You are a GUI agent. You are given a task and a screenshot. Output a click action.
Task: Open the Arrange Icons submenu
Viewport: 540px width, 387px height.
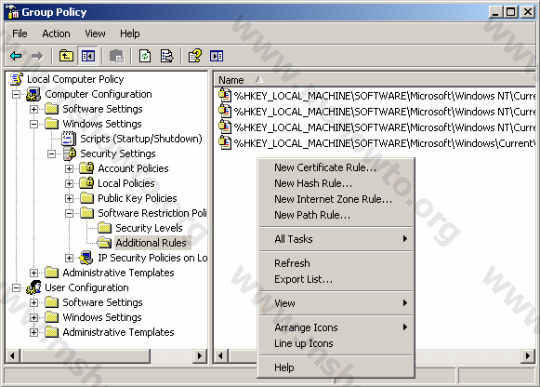pyautogui.click(x=336, y=327)
